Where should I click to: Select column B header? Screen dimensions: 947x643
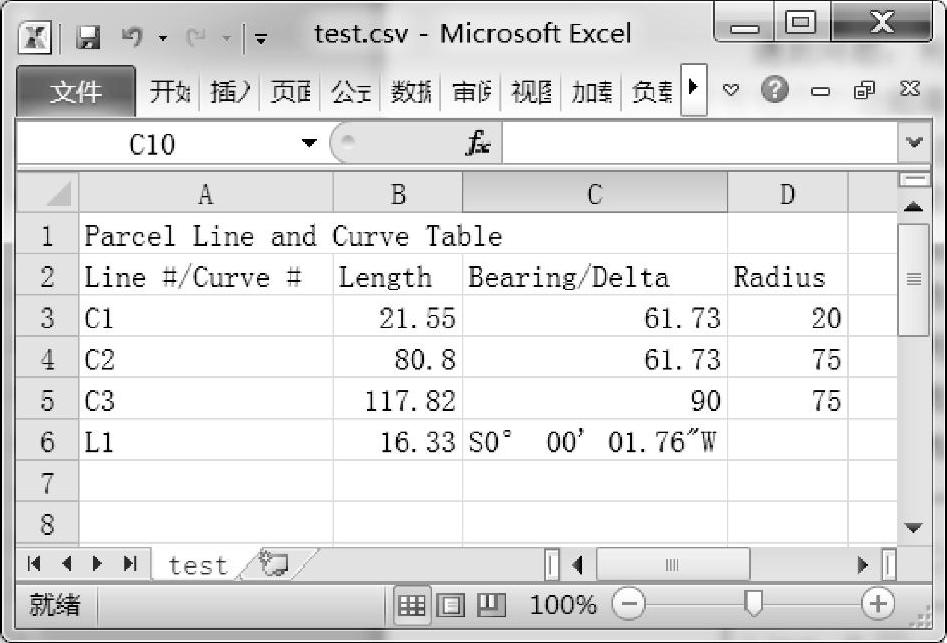(x=397, y=194)
